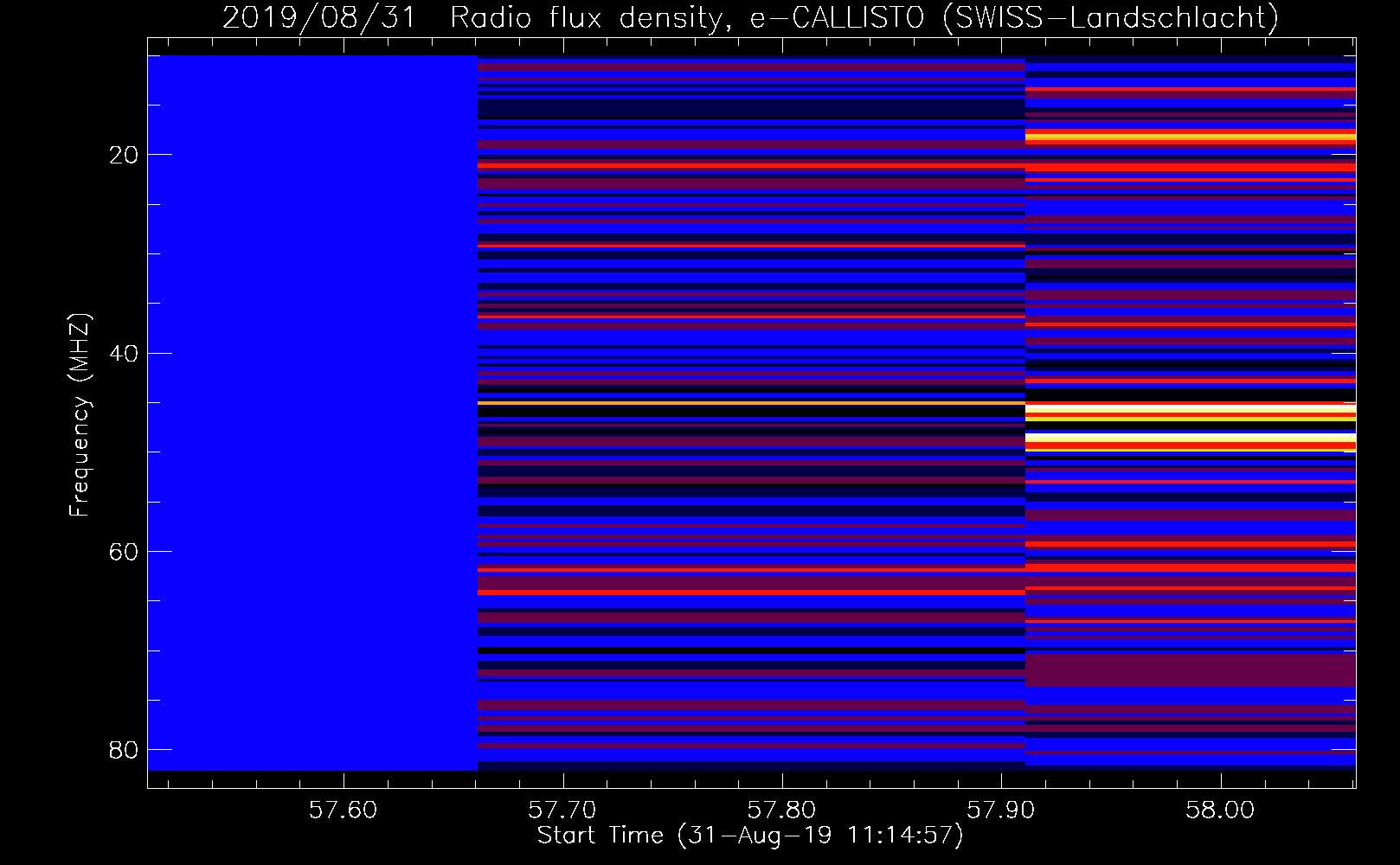Click the wide maroon band near 72 MHz at right
The width and height of the screenshot is (1400, 865).
1191,670
